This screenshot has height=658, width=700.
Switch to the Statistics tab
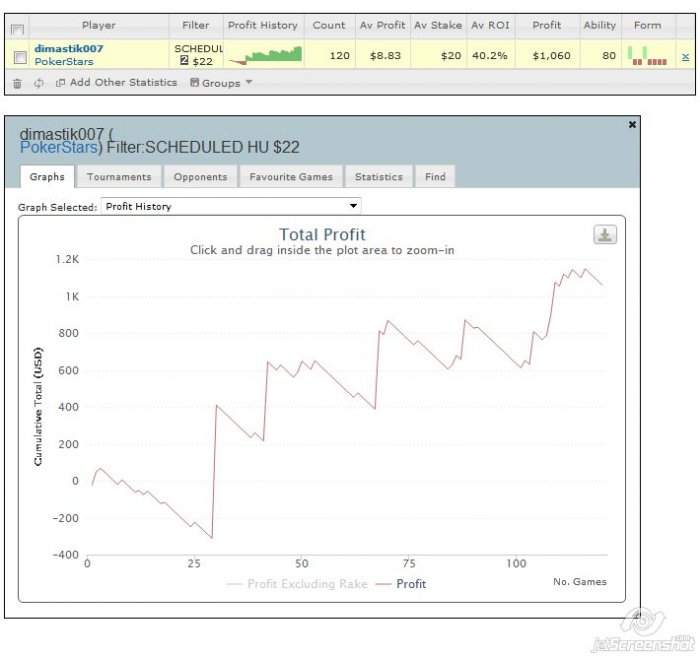point(379,177)
